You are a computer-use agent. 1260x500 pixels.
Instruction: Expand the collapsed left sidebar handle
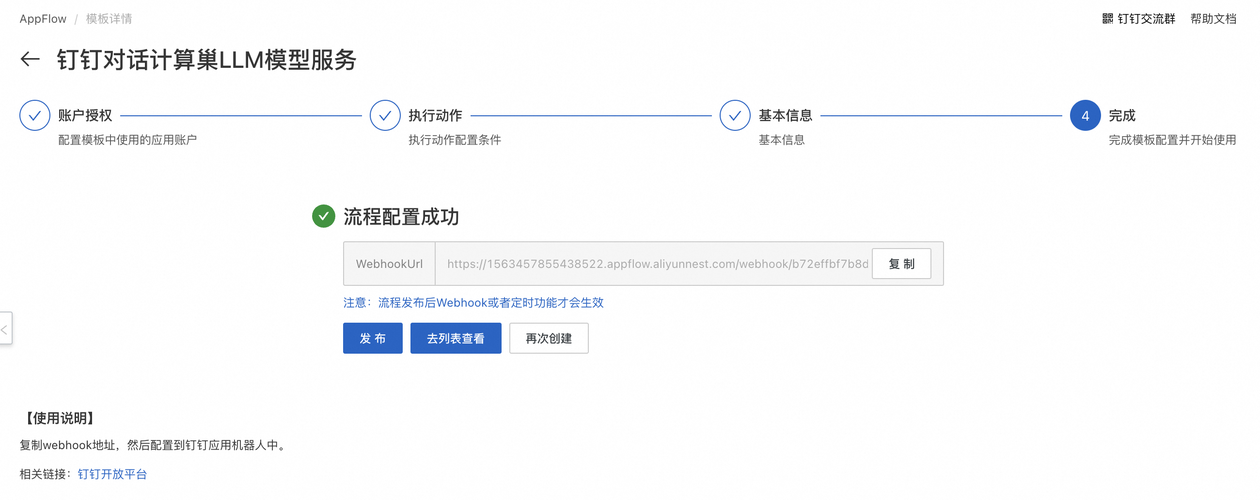[x=5, y=328]
